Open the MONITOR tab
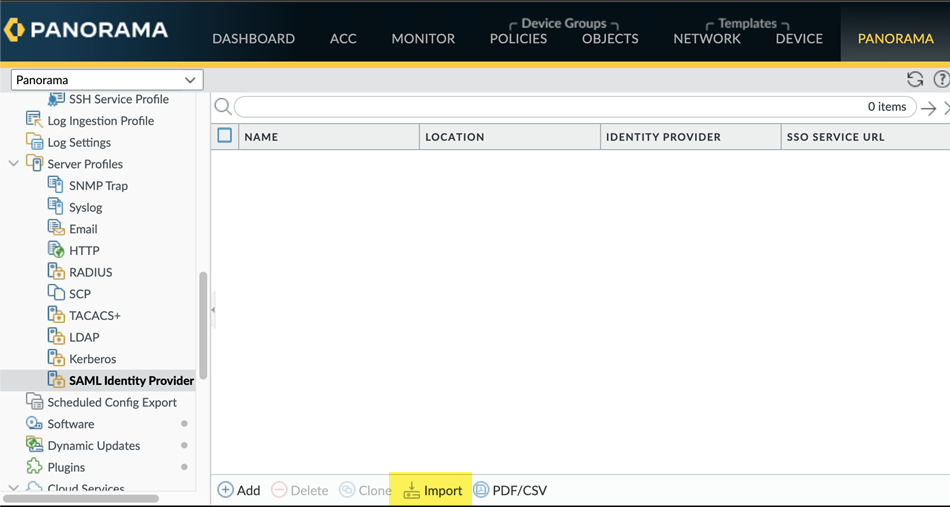950x507 pixels. [423, 39]
